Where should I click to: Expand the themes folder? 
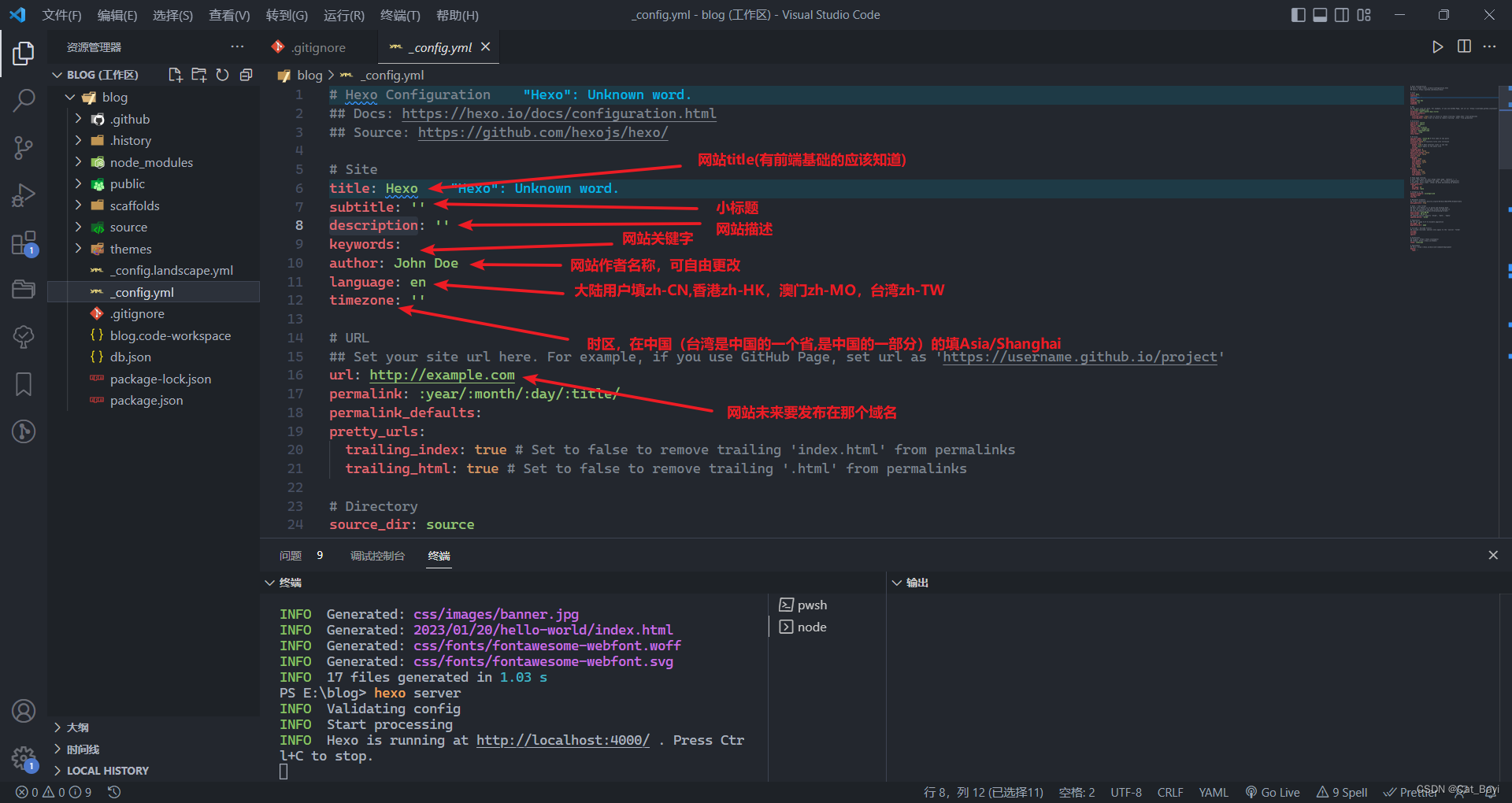pyautogui.click(x=153, y=249)
